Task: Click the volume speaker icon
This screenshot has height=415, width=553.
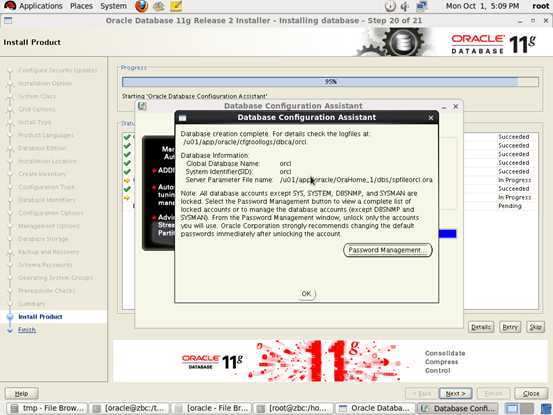Action: click(405, 6)
